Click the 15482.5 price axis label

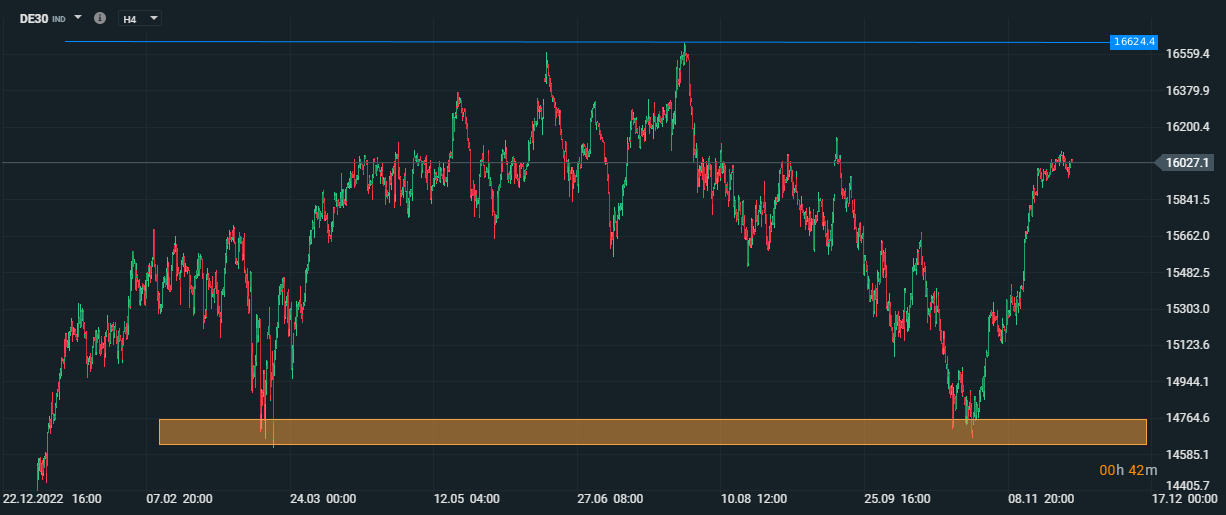point(1189,272)
